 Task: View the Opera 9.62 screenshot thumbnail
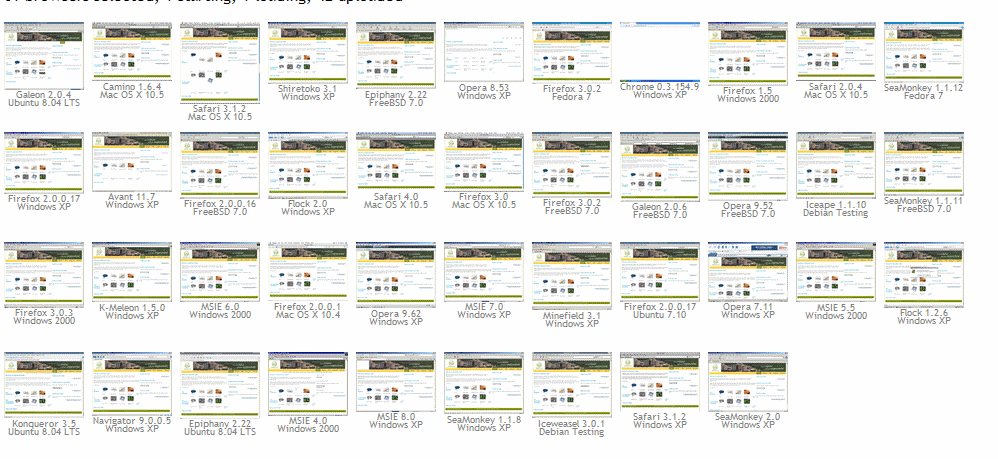(x=396, y=274)
